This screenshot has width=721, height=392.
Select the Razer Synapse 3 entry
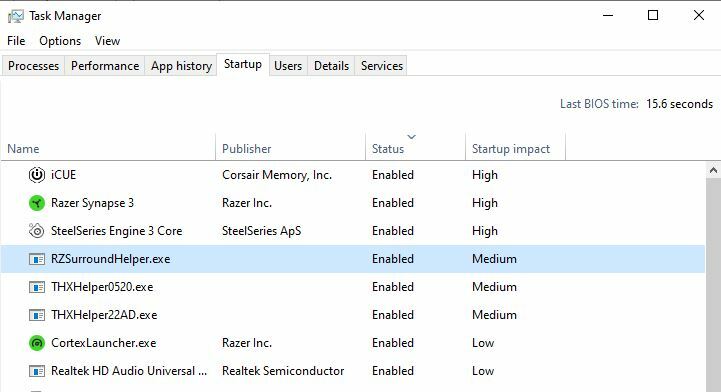point(92,203)
